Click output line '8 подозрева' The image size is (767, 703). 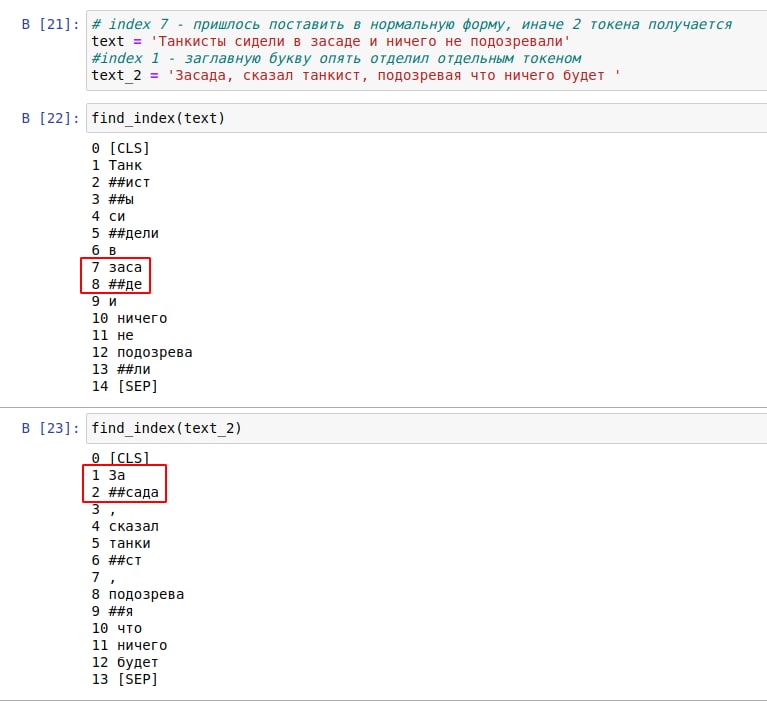[x=138, y=594]
